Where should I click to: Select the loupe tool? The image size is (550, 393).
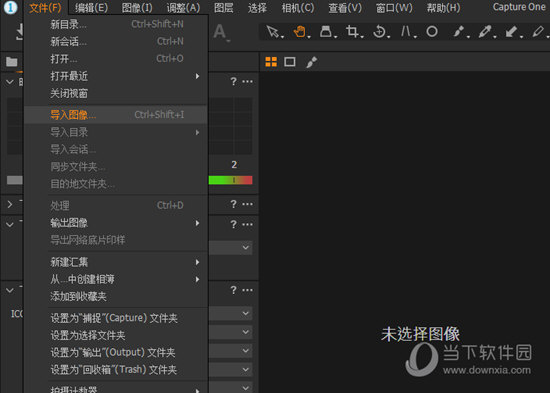point(327,32)
